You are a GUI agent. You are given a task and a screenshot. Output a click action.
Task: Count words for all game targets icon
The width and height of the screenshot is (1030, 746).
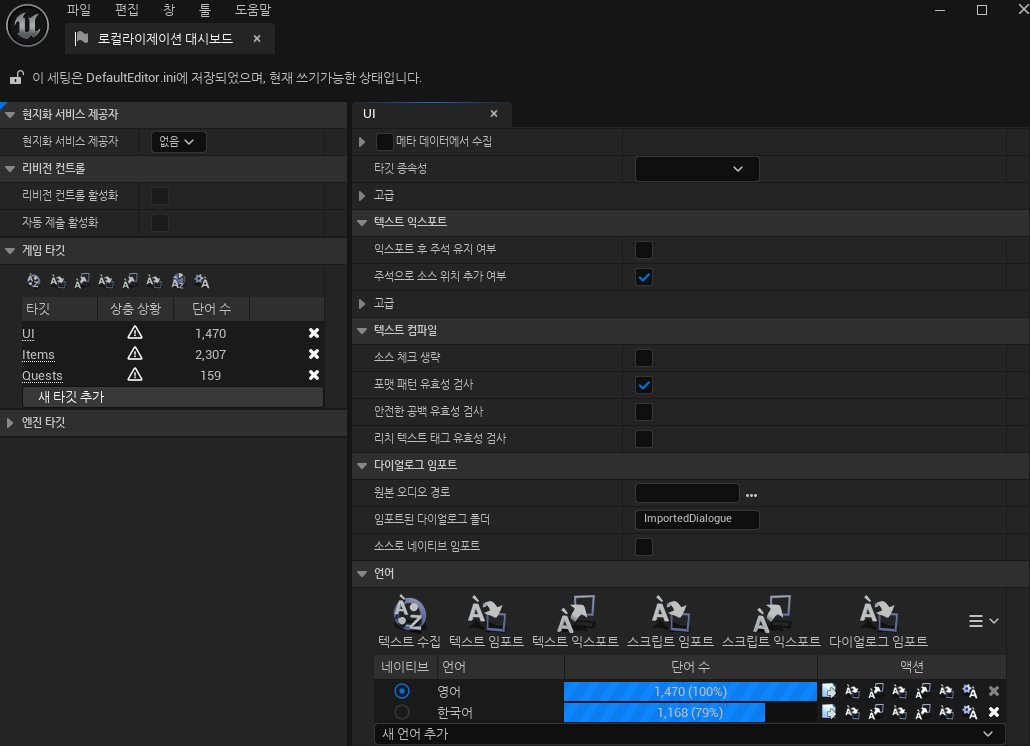tap(178, 281)
